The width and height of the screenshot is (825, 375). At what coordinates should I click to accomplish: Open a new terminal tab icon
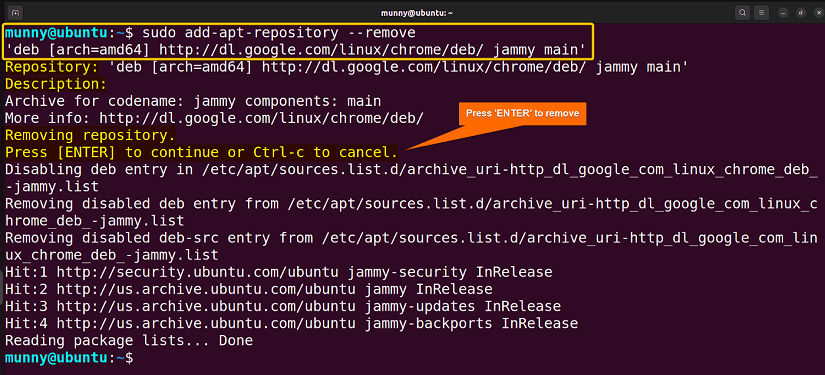(16, 12)
